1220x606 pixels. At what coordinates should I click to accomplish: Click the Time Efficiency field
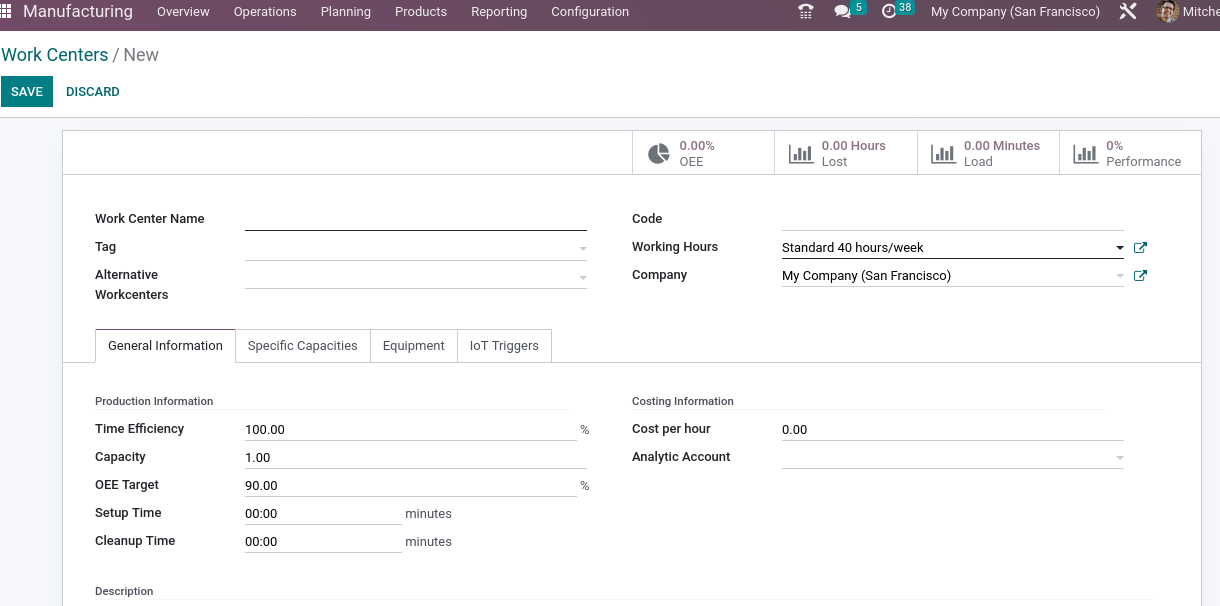(411, 430)
